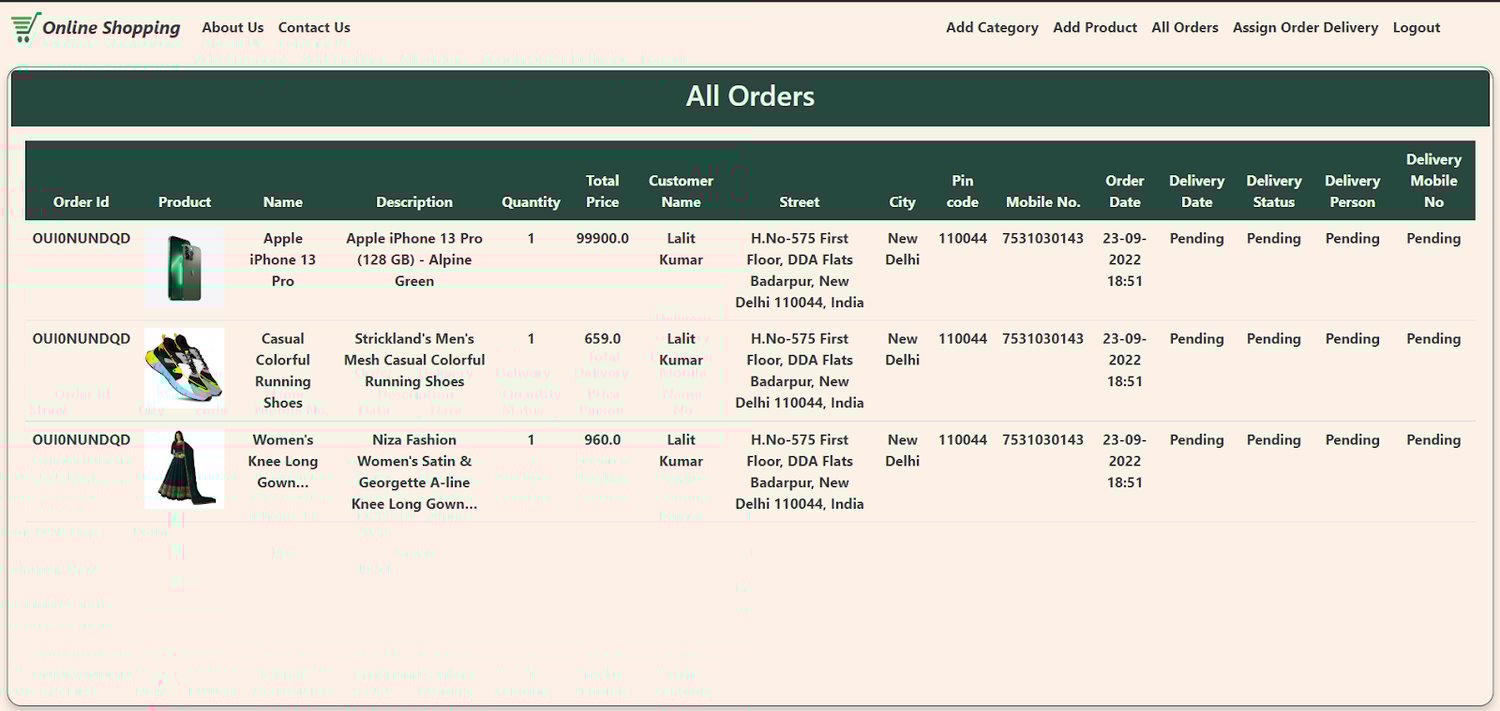Viewport: 1500px width, 711px height.
Task: Select the Pending delivery status of first order
Action: click(1274, 238)
